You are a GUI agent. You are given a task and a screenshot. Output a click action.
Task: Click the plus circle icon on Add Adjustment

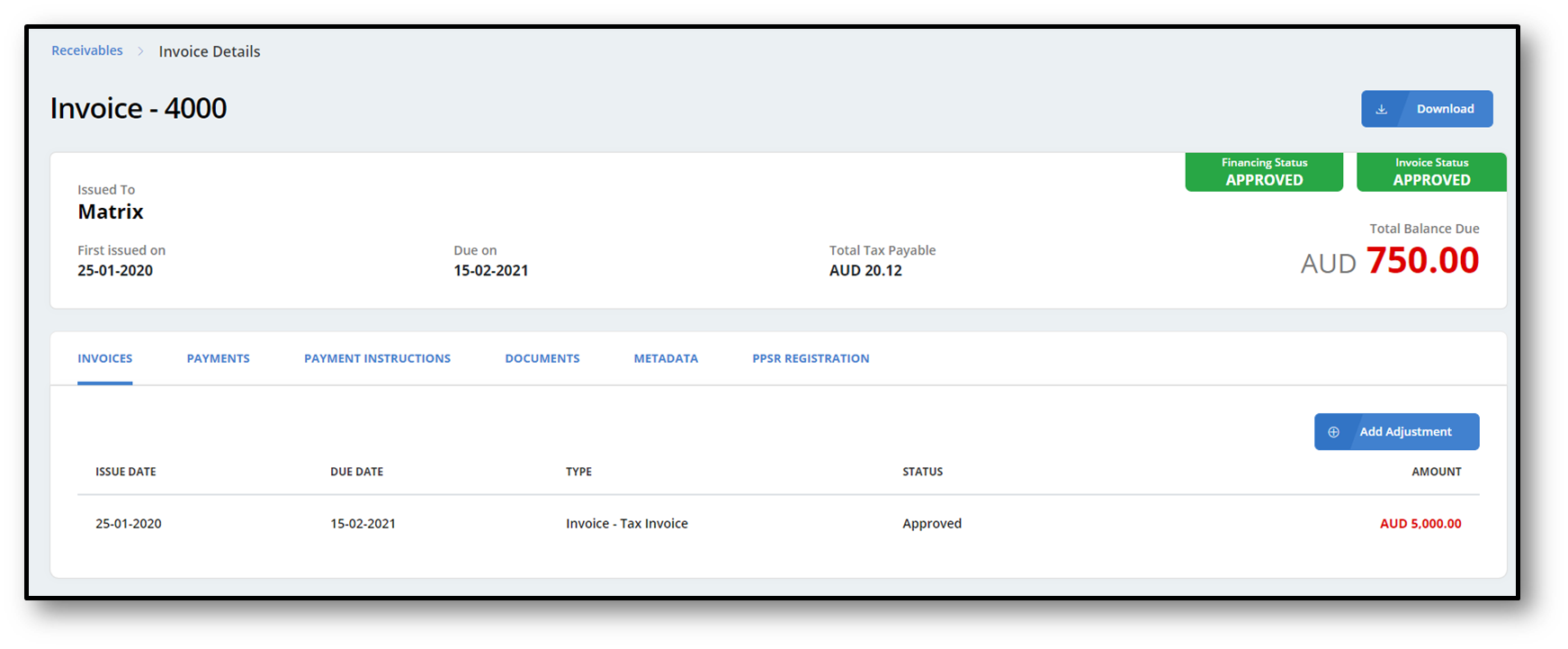1333,432
